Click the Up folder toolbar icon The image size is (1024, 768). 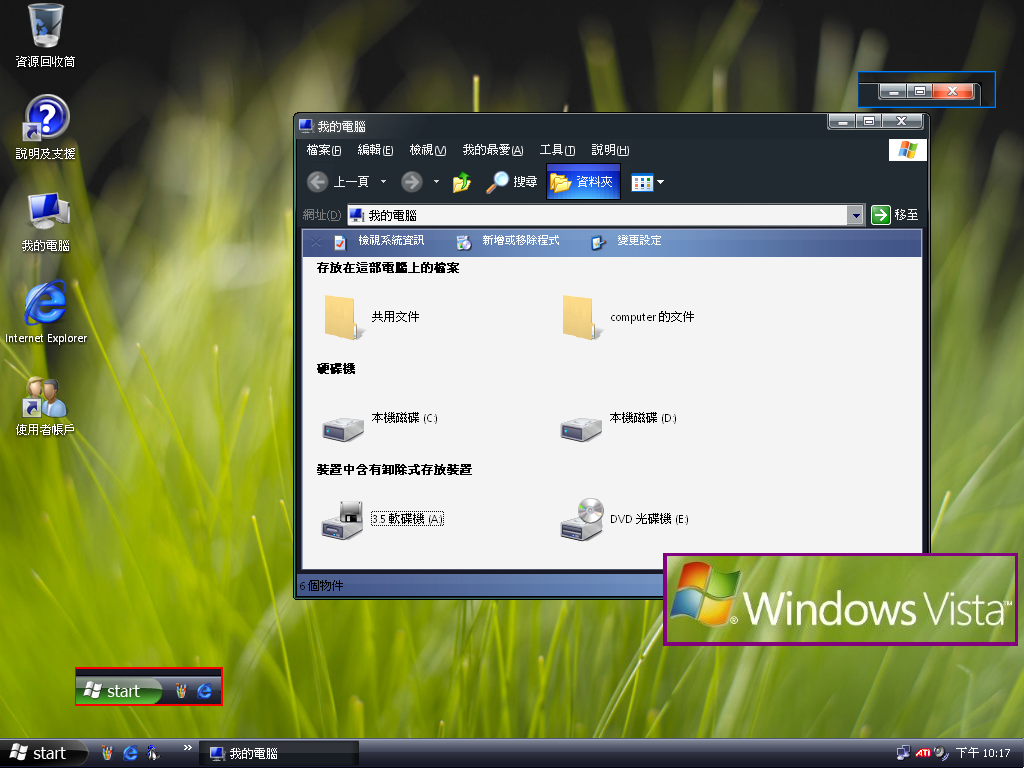(461, 182)
